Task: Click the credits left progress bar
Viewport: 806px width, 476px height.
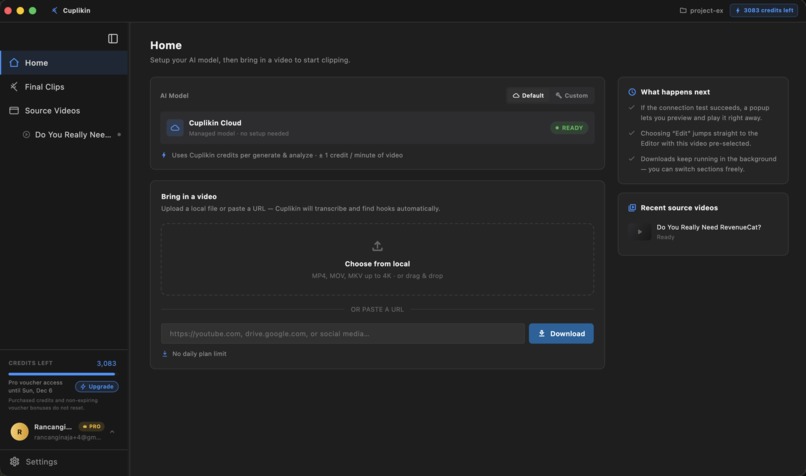Action: click(62, 374)
